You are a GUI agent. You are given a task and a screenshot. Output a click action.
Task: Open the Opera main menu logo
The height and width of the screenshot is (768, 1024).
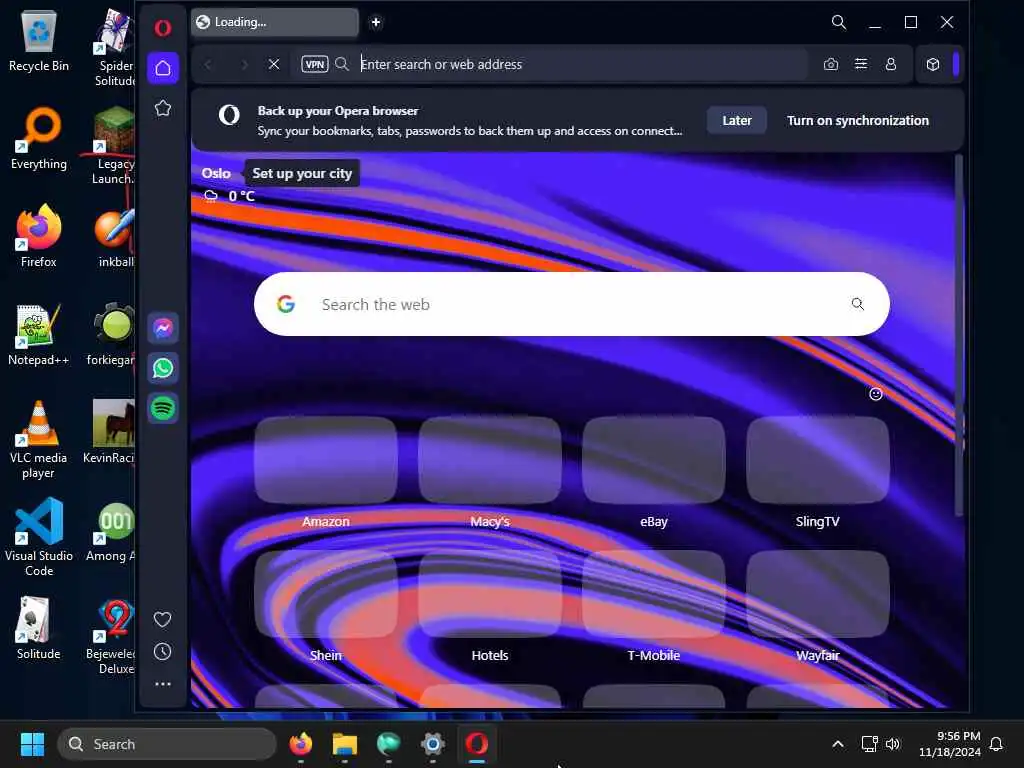[x=163, y=27]
